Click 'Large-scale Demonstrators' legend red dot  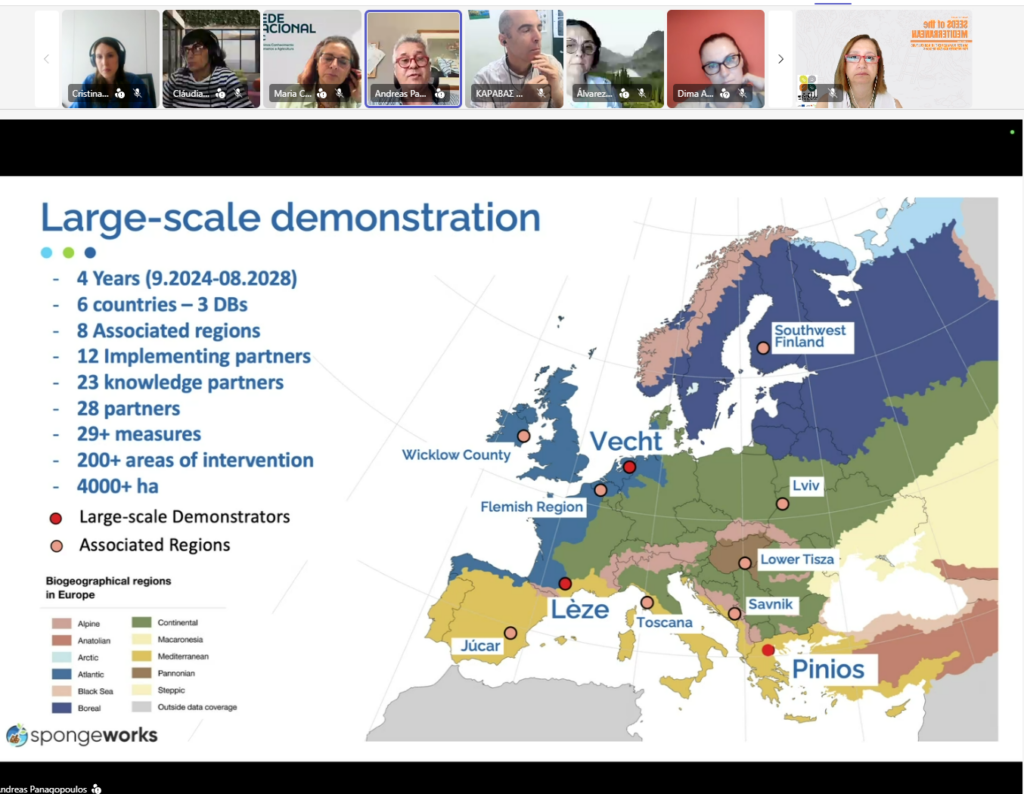[56, 518]
